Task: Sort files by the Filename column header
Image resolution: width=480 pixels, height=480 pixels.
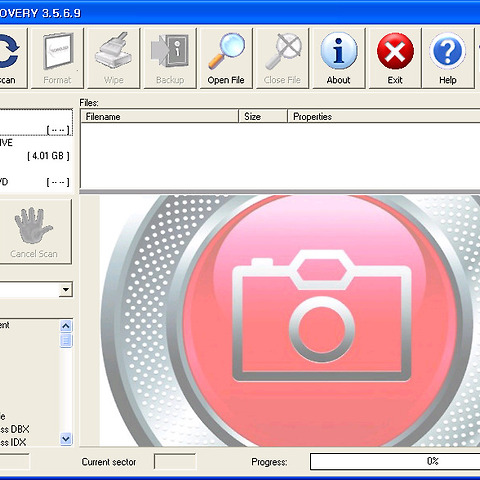Action: 159,116
